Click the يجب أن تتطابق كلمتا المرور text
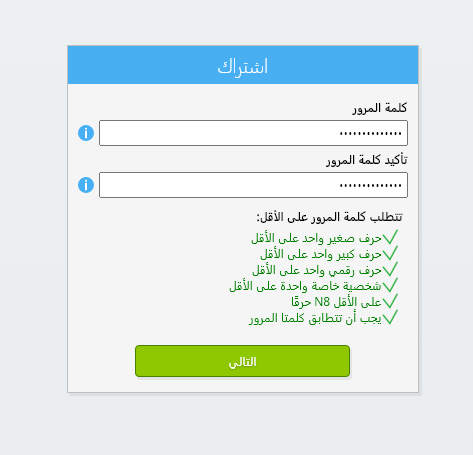473x455 pixels. point(315,318)
